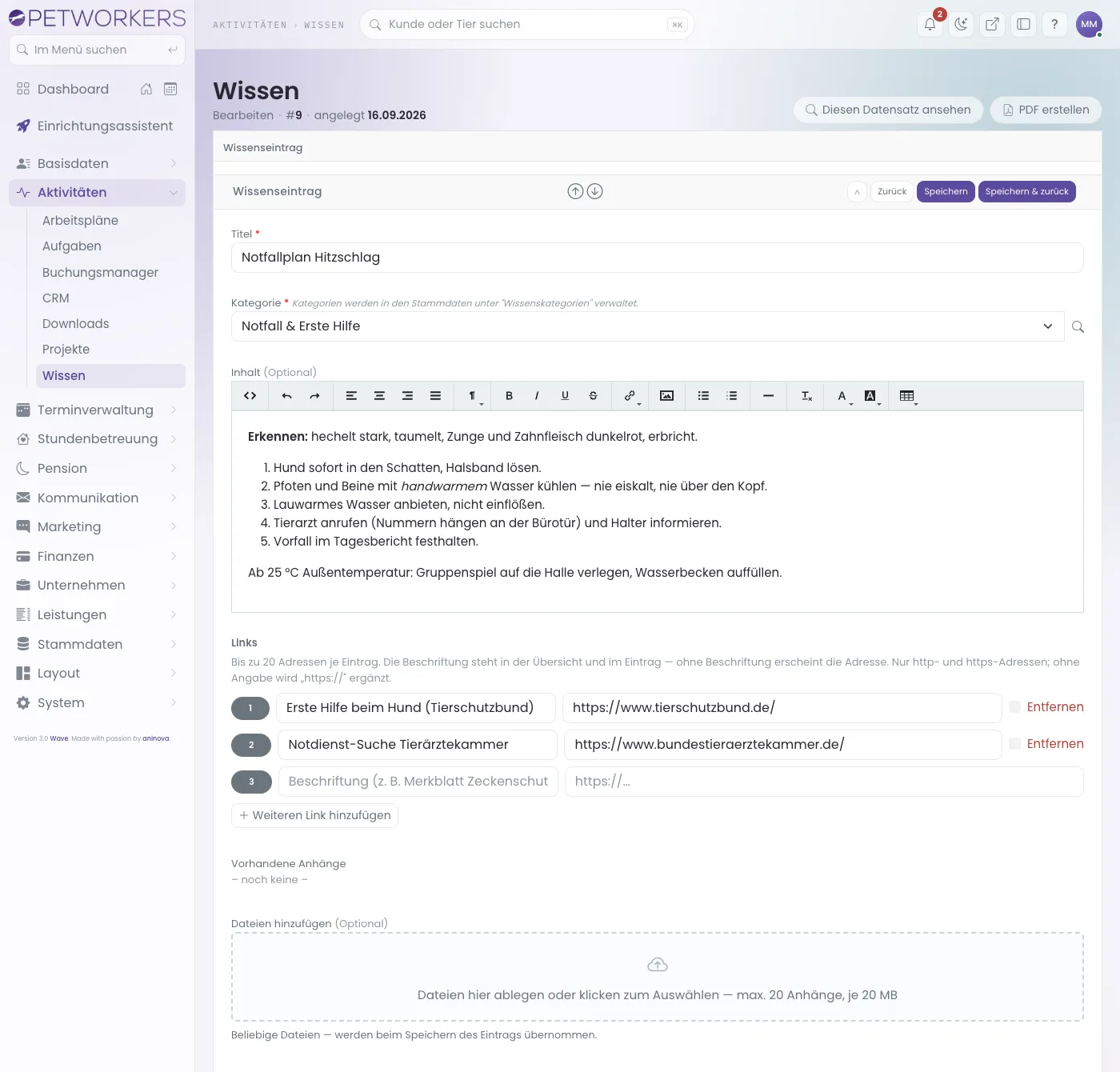Center-align the editor text
The height and width of the screenshot is (1072, 1120).
(379, 396)
